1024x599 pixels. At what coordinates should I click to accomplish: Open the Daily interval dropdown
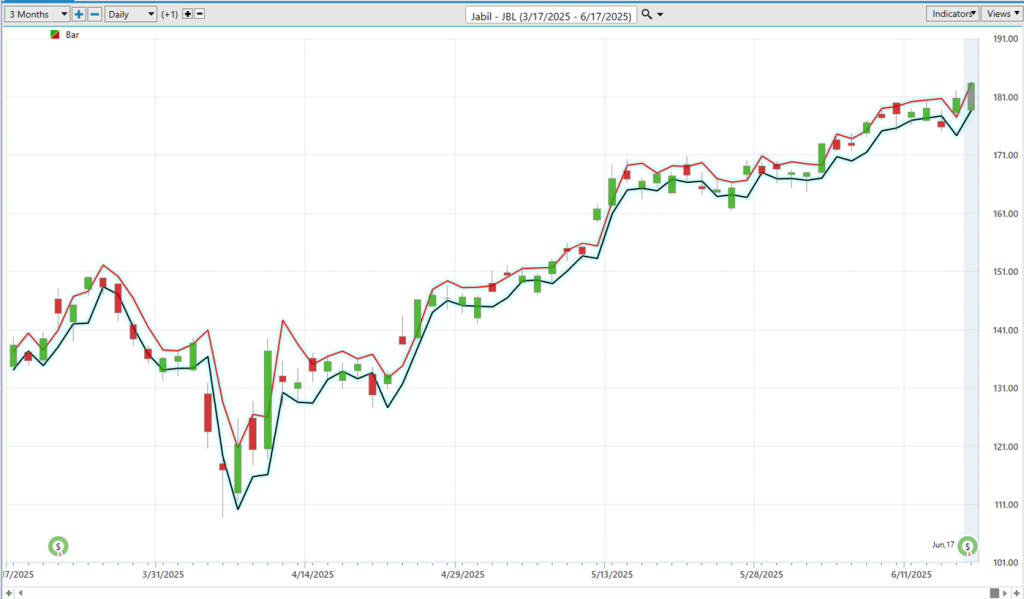[x=131, y=14]
